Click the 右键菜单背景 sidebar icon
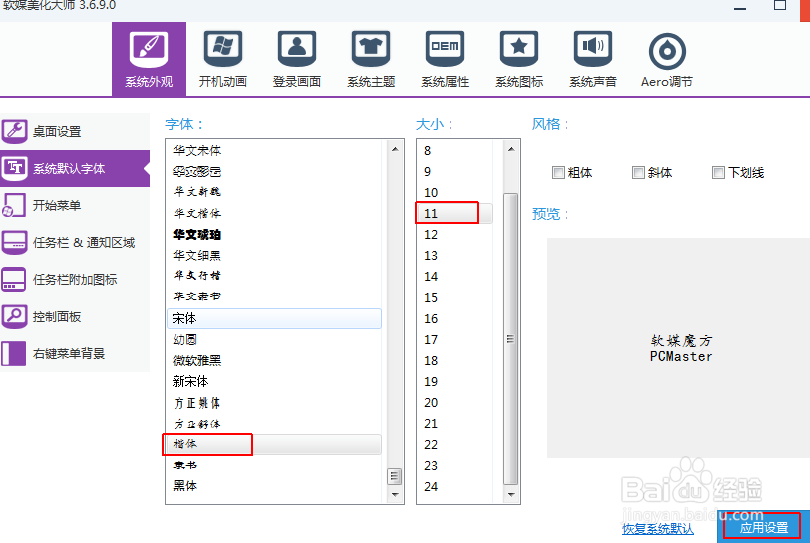 click(14, 353)
